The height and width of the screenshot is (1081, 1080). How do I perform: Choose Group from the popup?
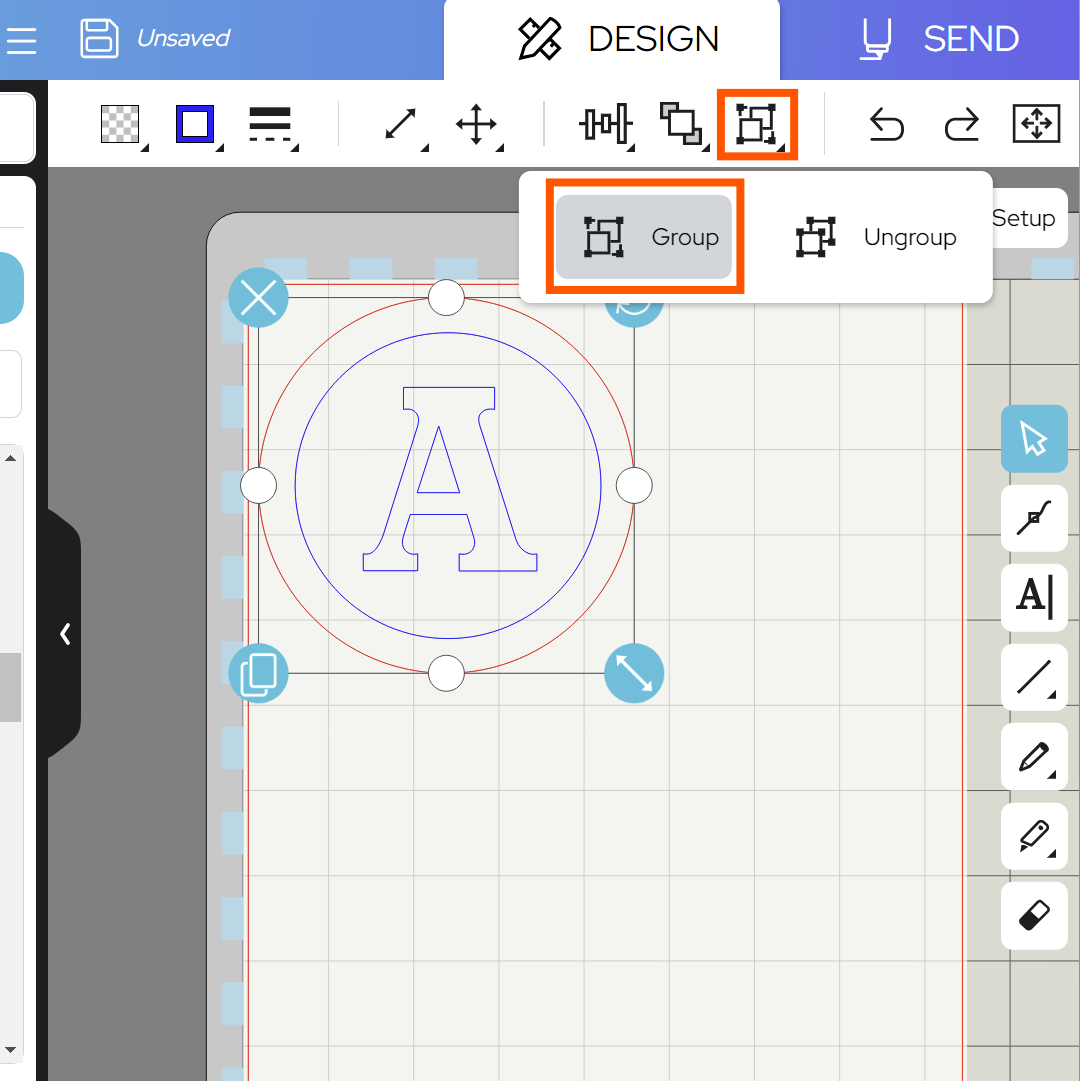pos(644,237)
